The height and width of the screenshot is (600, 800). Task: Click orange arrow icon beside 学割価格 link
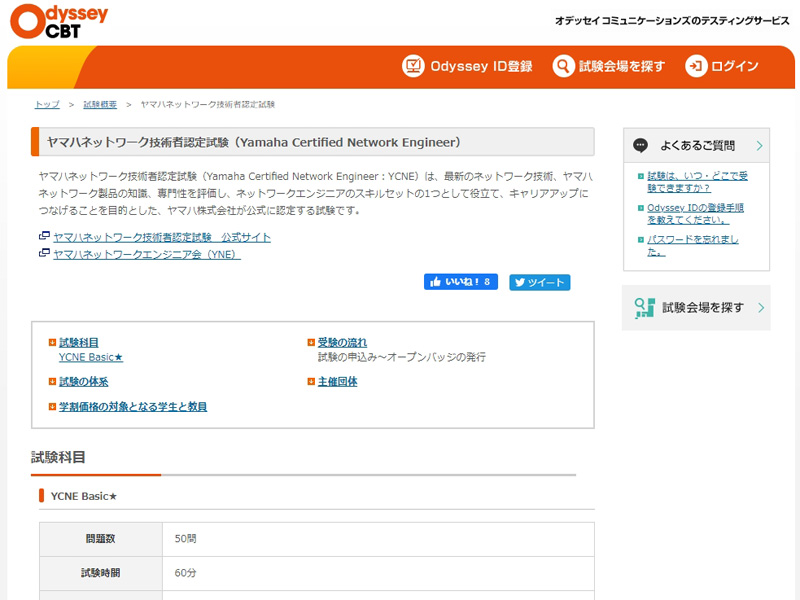coord(52,407)
